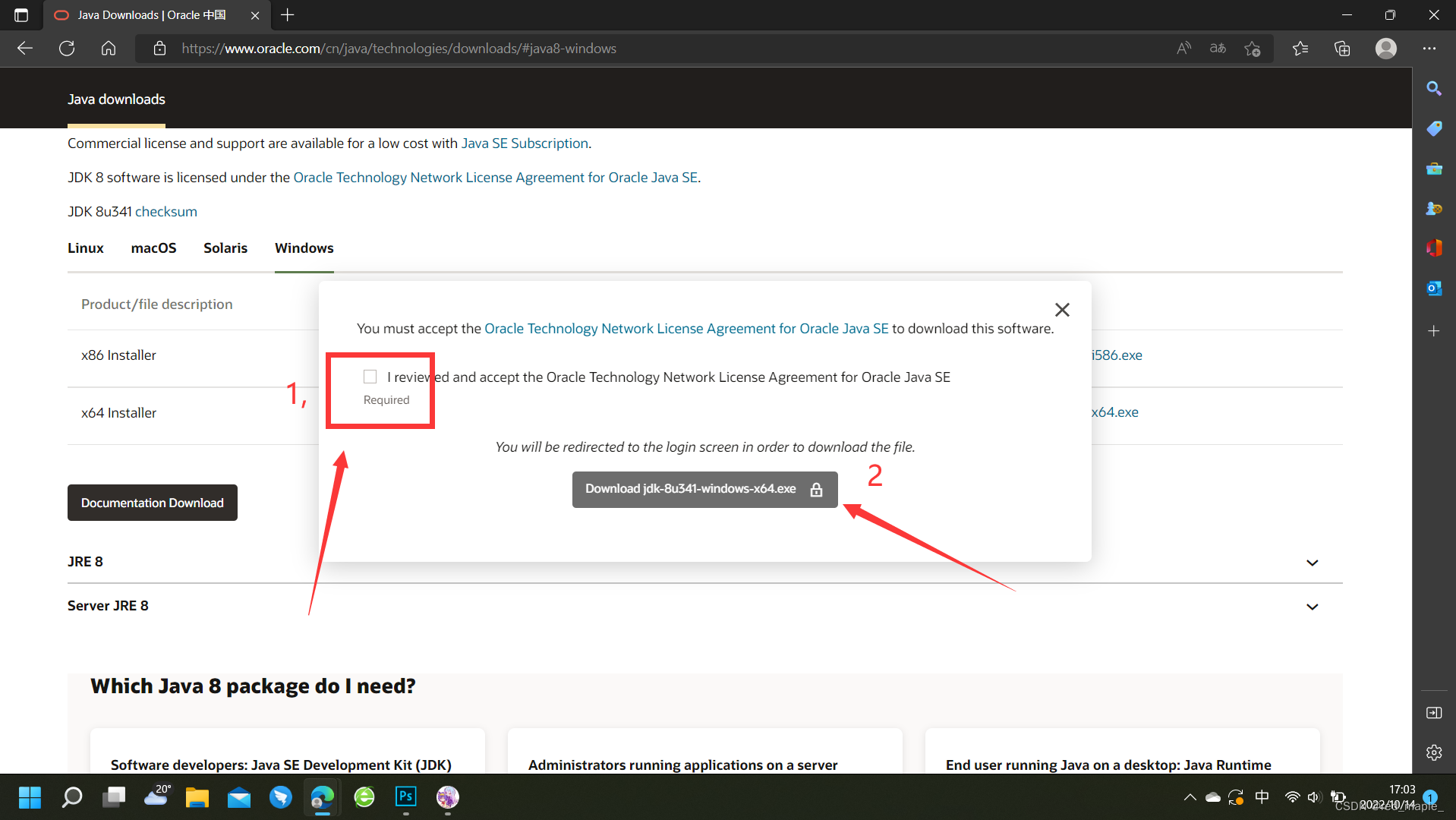Open the JDK 8 license agreement link on page
Viewport: 1456px width, 820px height.
[495, 178]
